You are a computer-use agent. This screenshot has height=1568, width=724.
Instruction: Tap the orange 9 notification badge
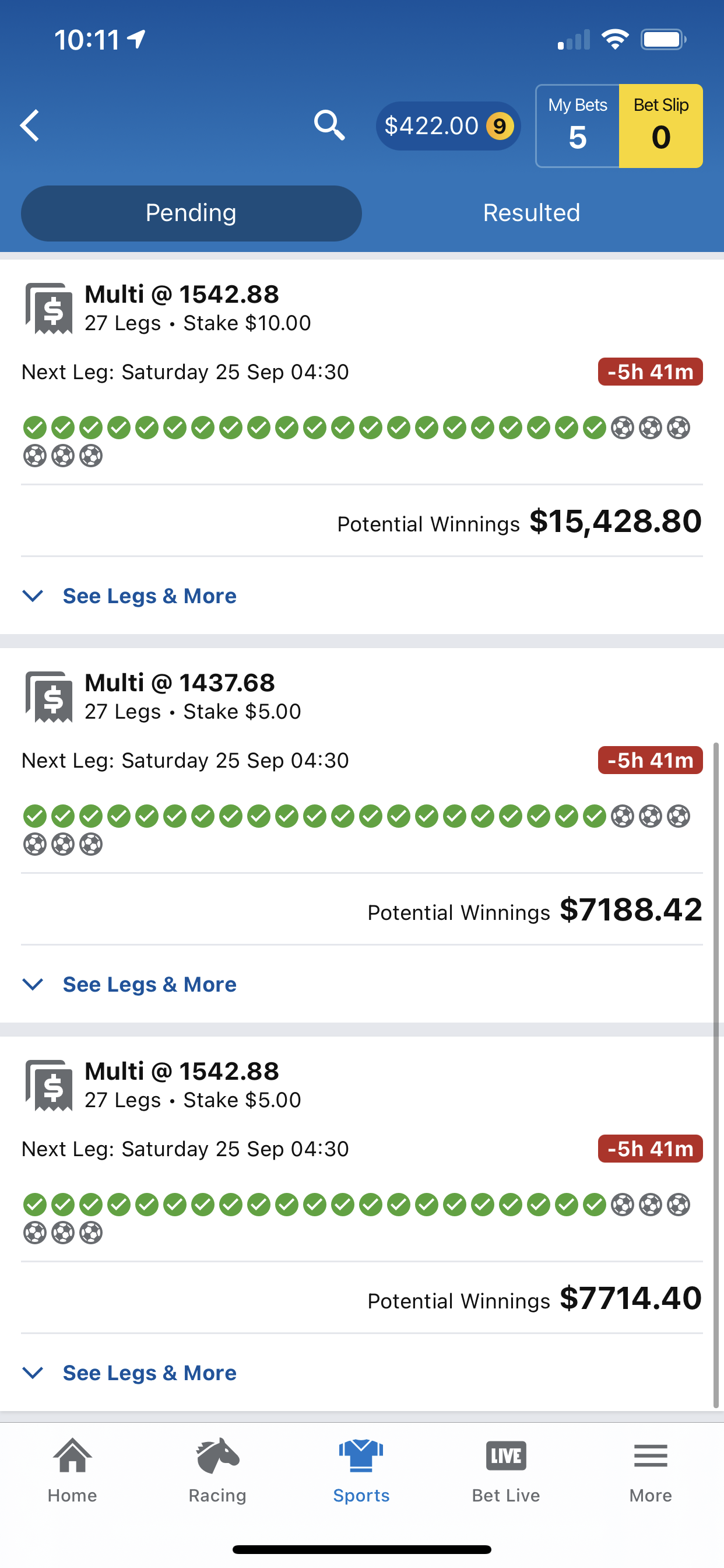[x=500, y=126]
